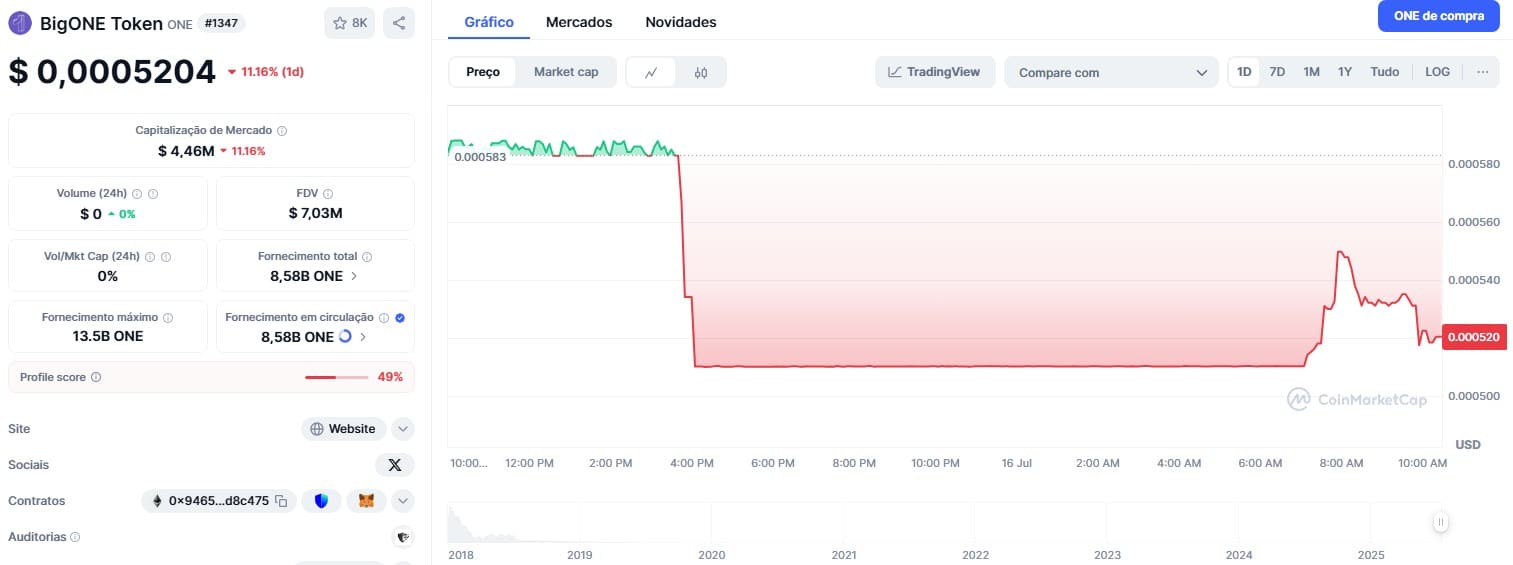Viewport: 1513px width, 565px height.
Task: Click the $ 4,46M market cap value
Action: point(186,151)
